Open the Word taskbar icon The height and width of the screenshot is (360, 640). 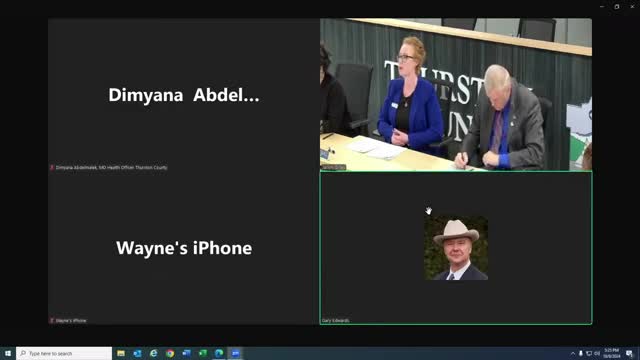[x=186, y=353]
